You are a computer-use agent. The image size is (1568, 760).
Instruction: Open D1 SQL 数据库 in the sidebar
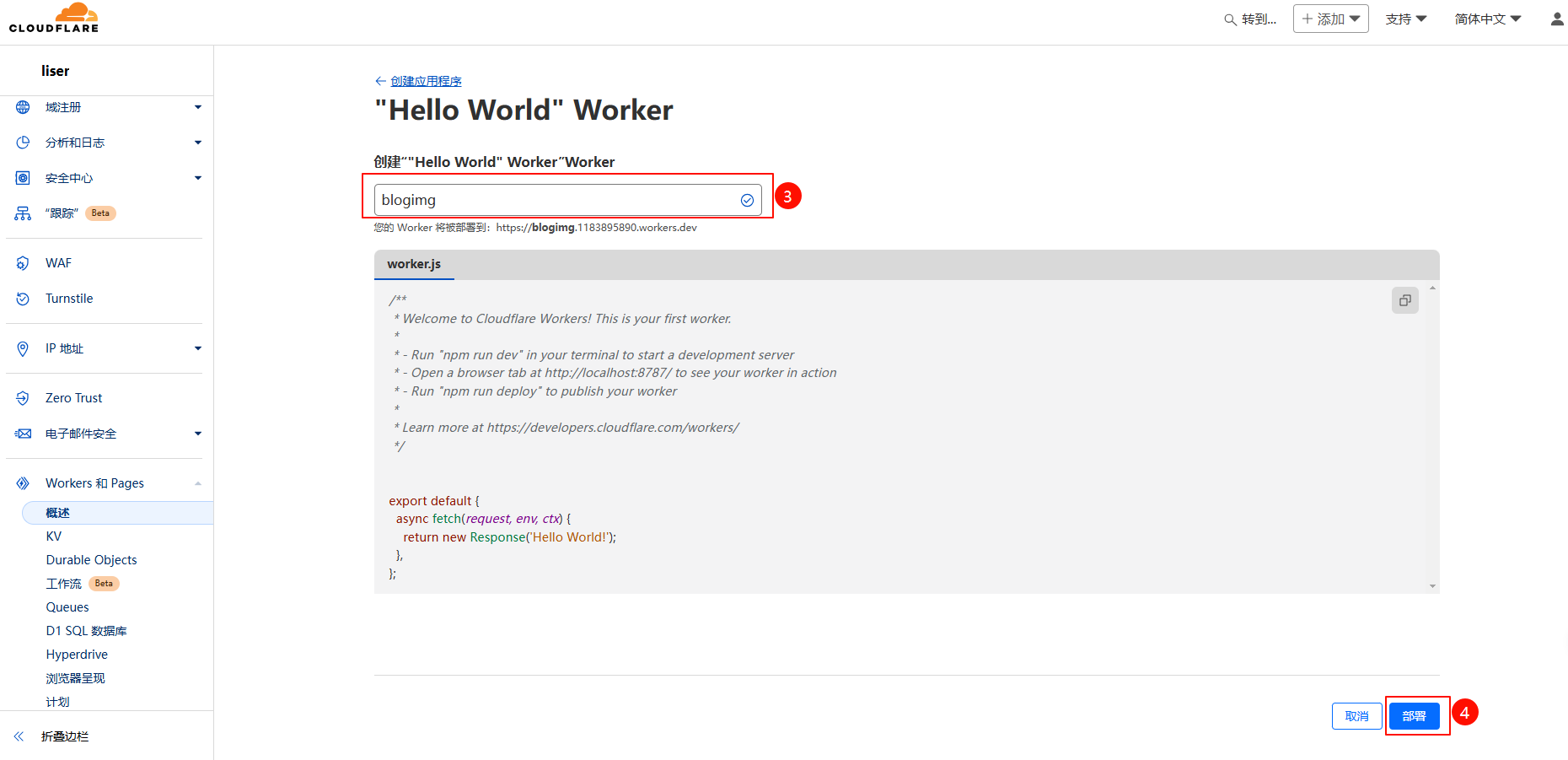point(86,631)
